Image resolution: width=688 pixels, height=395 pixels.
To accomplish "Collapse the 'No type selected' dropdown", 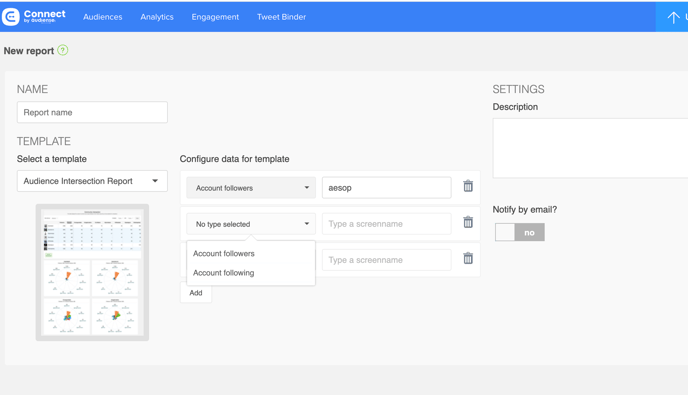I will tap(251, 224).
